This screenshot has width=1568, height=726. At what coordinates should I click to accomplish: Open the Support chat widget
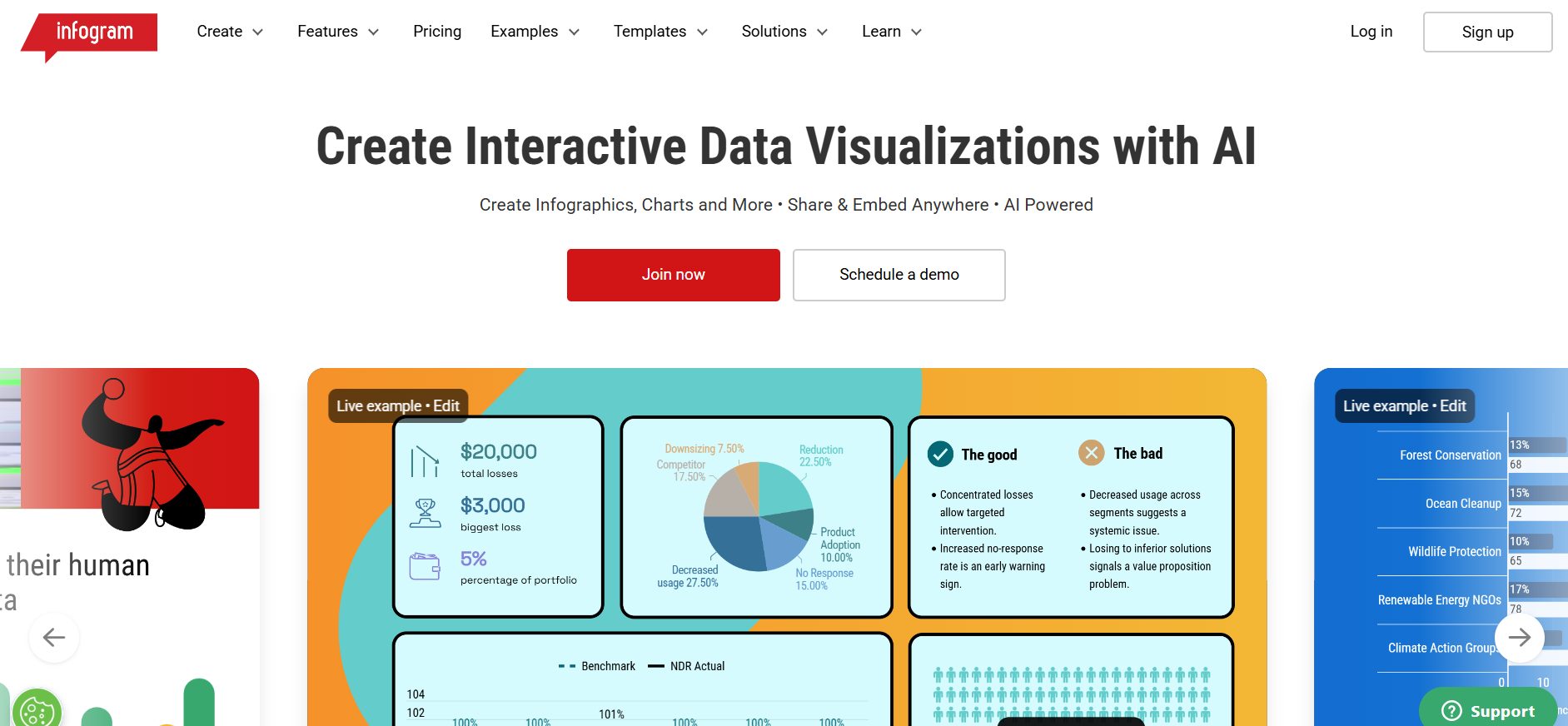[x=1488, y=710]
